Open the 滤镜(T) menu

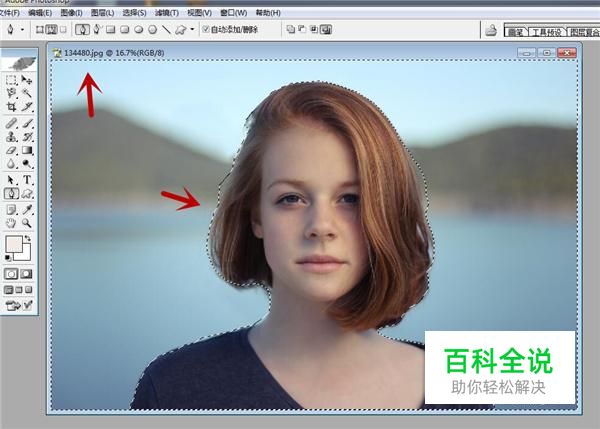tap(167, 13)
